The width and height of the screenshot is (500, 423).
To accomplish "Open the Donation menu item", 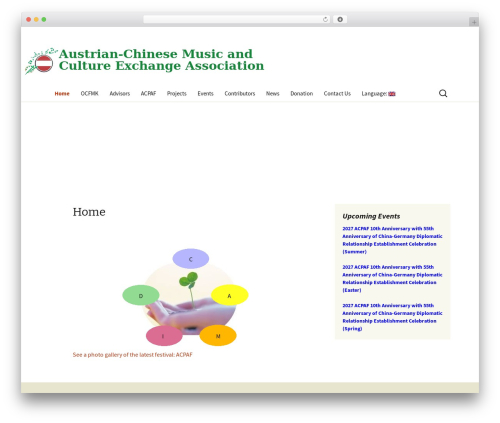I will 302,94.
